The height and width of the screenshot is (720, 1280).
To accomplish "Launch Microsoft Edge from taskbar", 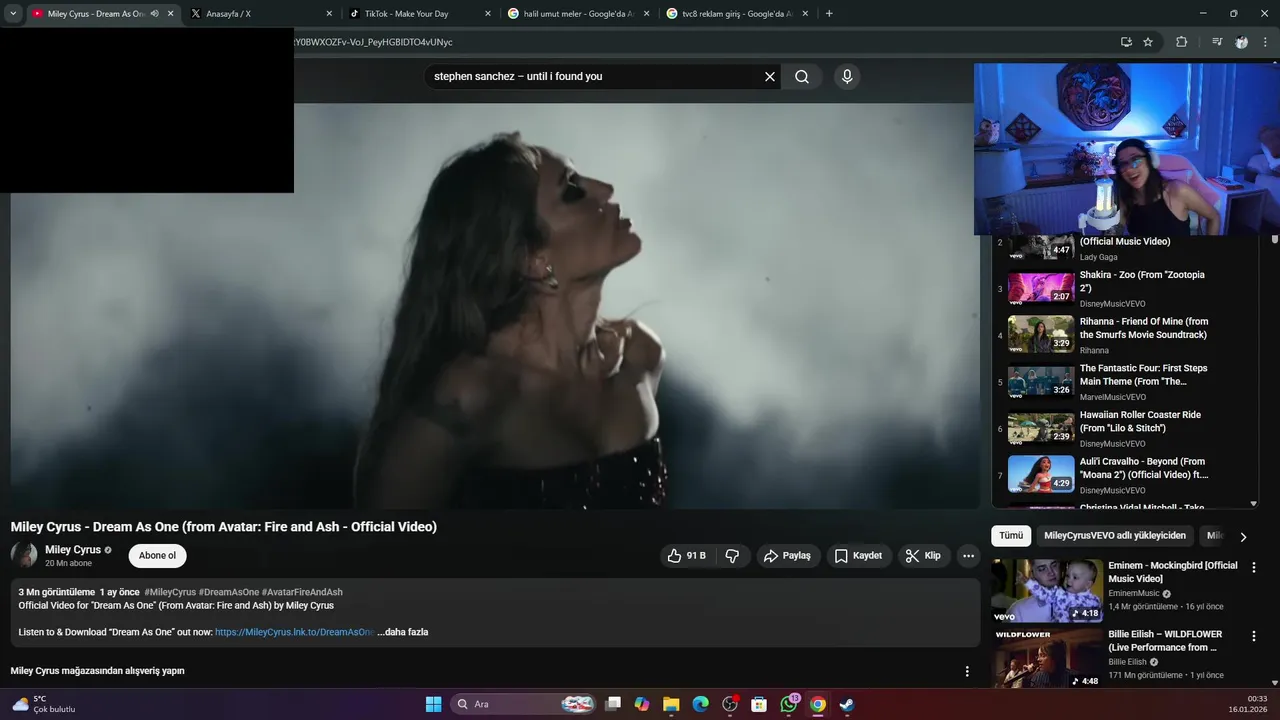I will pos(701,704).
